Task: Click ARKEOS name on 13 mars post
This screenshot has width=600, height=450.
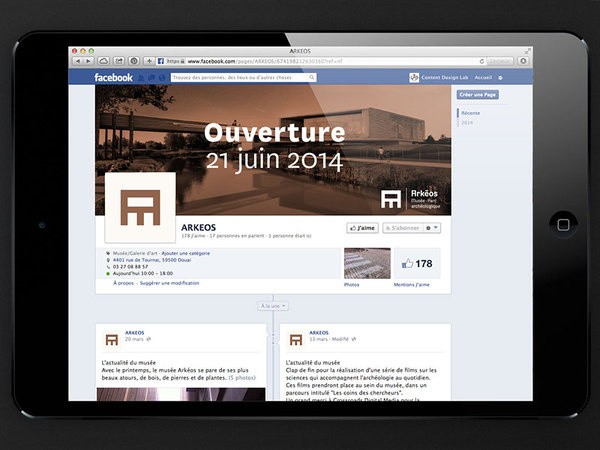Action: coord(319,333)
